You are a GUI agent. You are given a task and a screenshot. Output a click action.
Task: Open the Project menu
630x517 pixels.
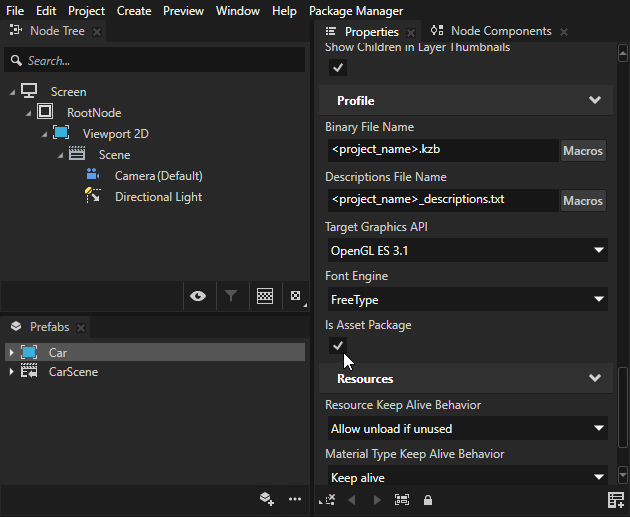tap(86, 11)
